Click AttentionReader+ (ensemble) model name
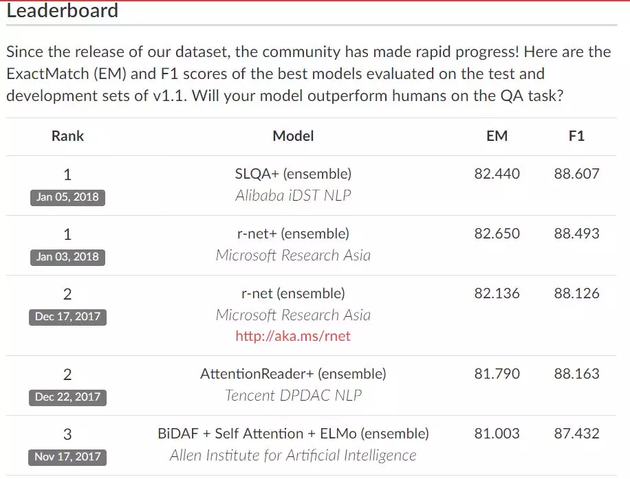Viewport: 630px width, 479px height. point(293,374)
